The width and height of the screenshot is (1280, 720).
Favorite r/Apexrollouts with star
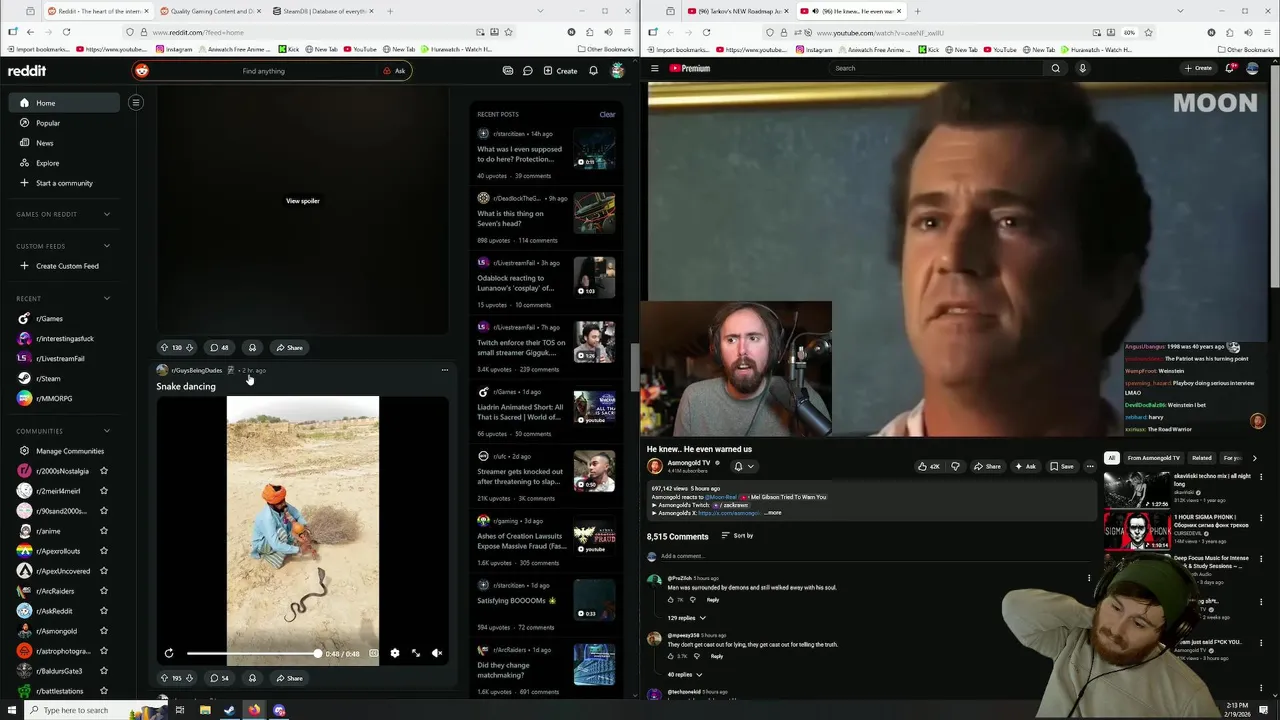104,551
